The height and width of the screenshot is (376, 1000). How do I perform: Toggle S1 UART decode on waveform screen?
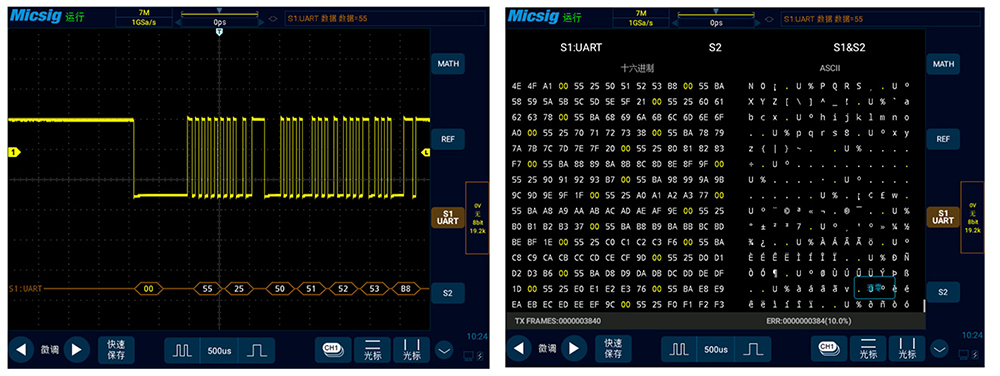click(x=447, y=217)
